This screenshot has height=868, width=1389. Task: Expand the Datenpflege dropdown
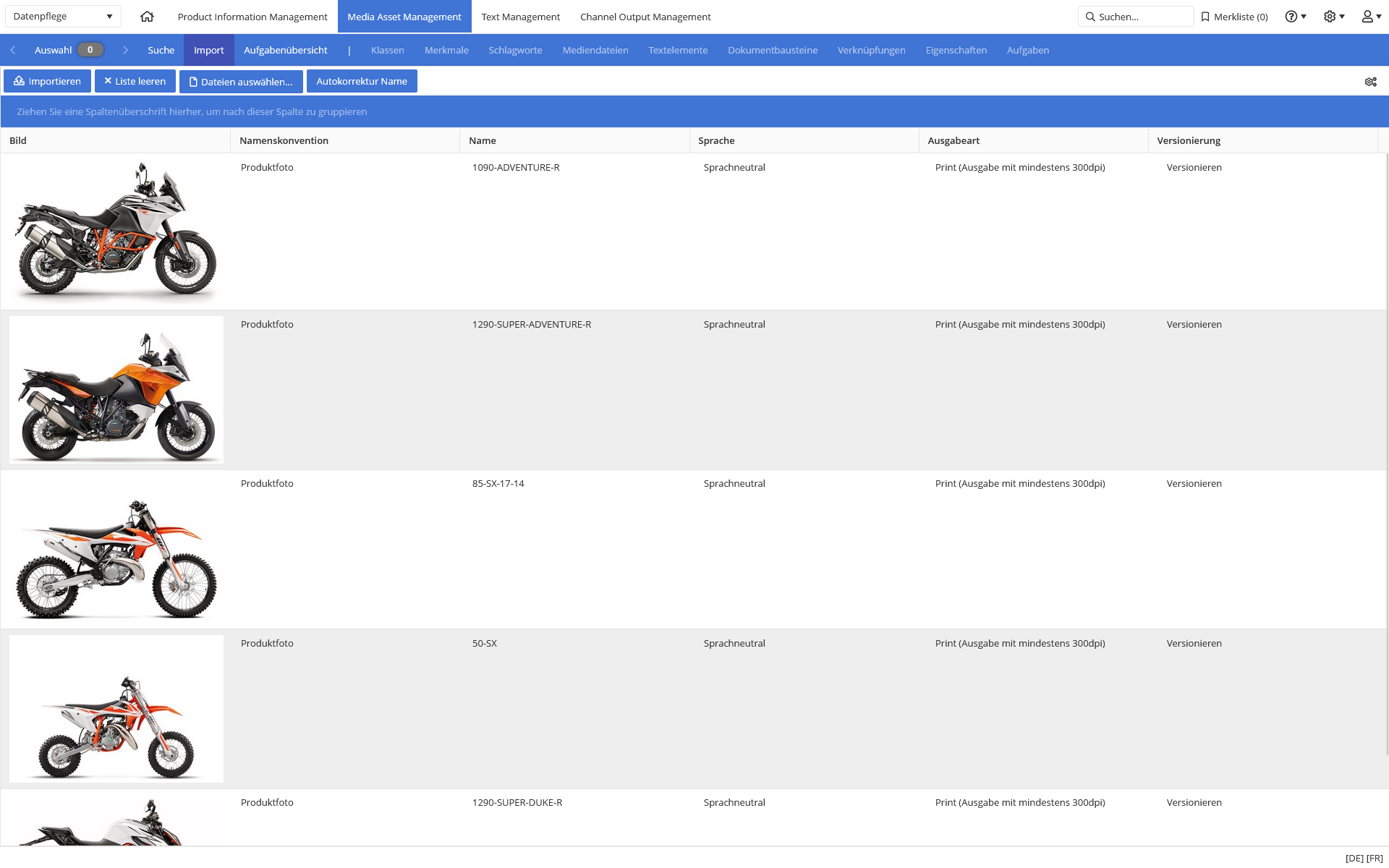[63, 16]
